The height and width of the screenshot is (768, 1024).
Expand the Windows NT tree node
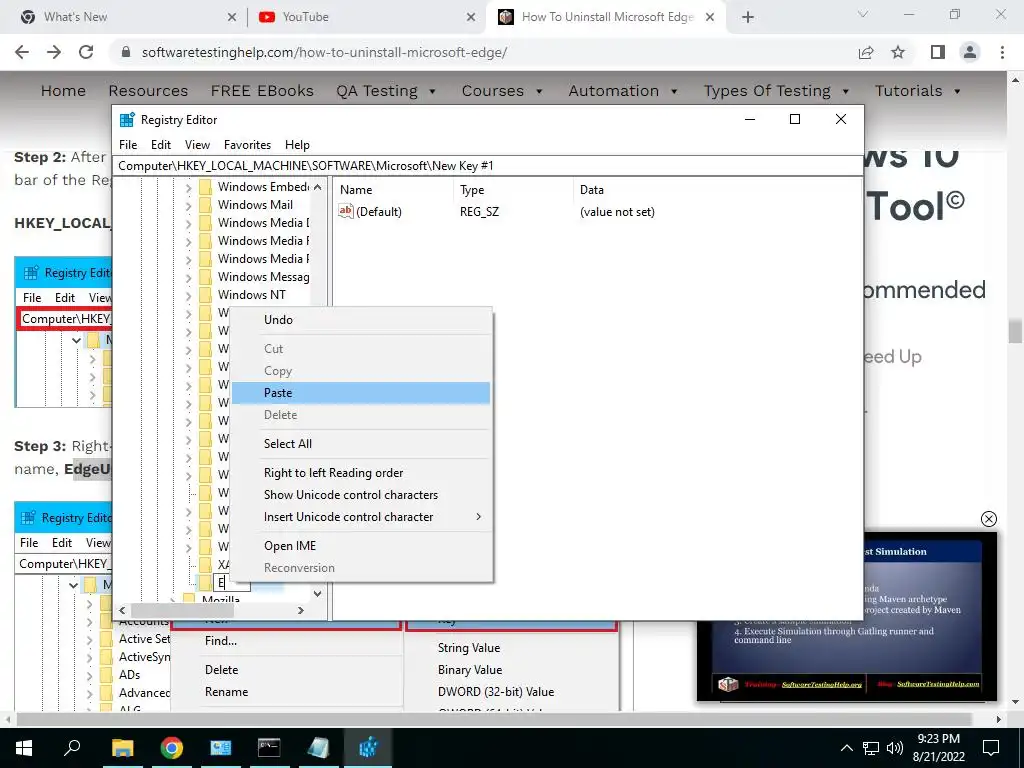click(x=188, y=296)
